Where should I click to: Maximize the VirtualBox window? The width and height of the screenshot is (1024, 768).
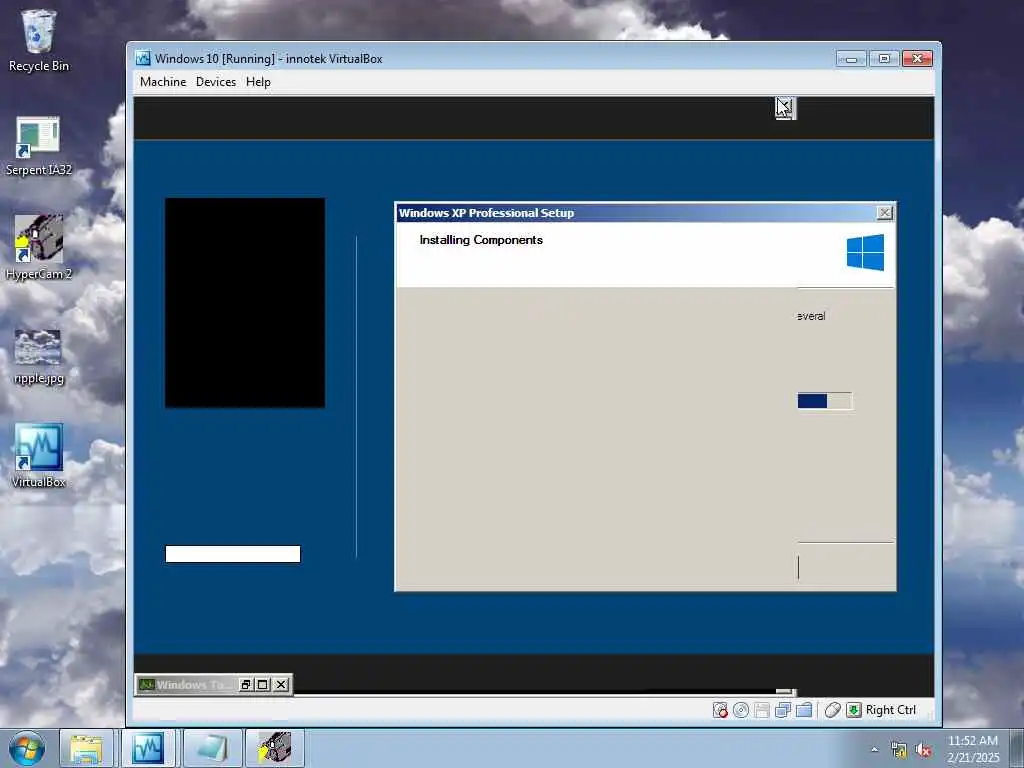pyautogui.click(x=884, y=59)
